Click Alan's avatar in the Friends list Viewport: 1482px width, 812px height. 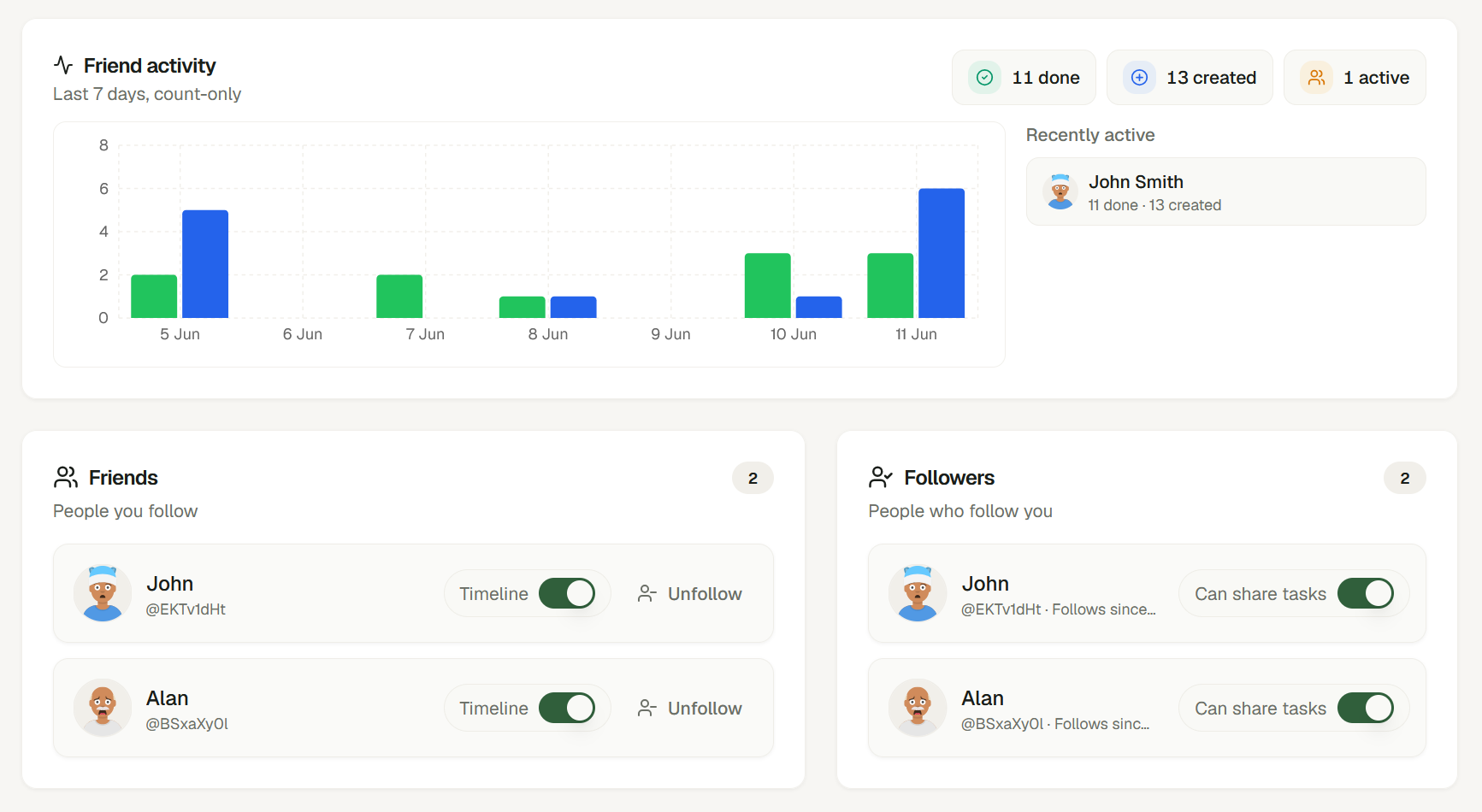103,708
